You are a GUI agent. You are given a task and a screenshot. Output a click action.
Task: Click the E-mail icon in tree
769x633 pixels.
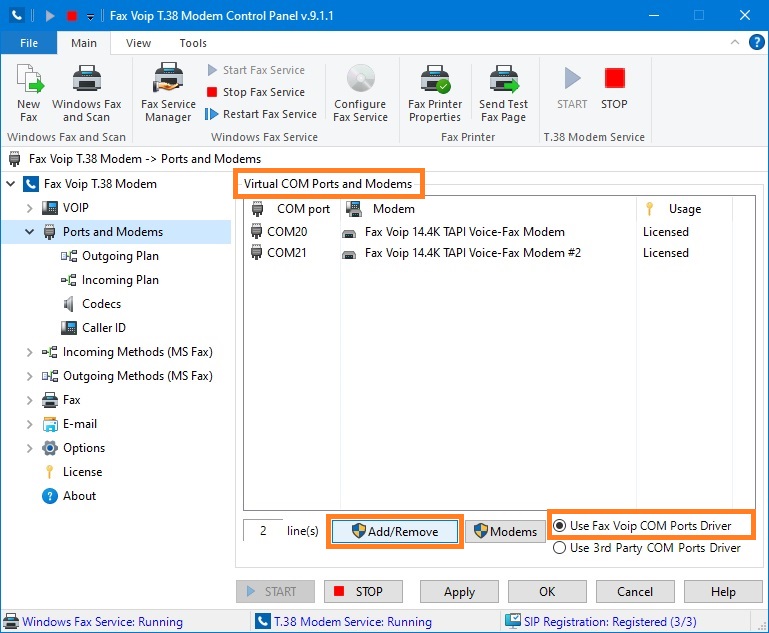coord(50,424)
